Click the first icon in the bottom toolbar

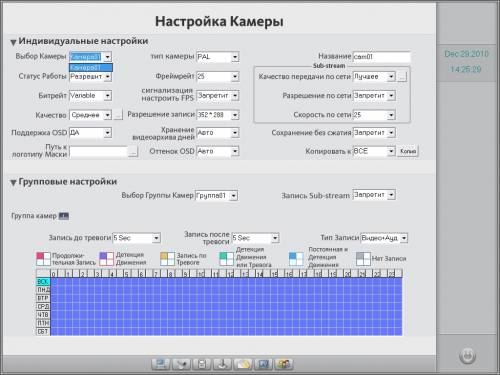[161, 364]
